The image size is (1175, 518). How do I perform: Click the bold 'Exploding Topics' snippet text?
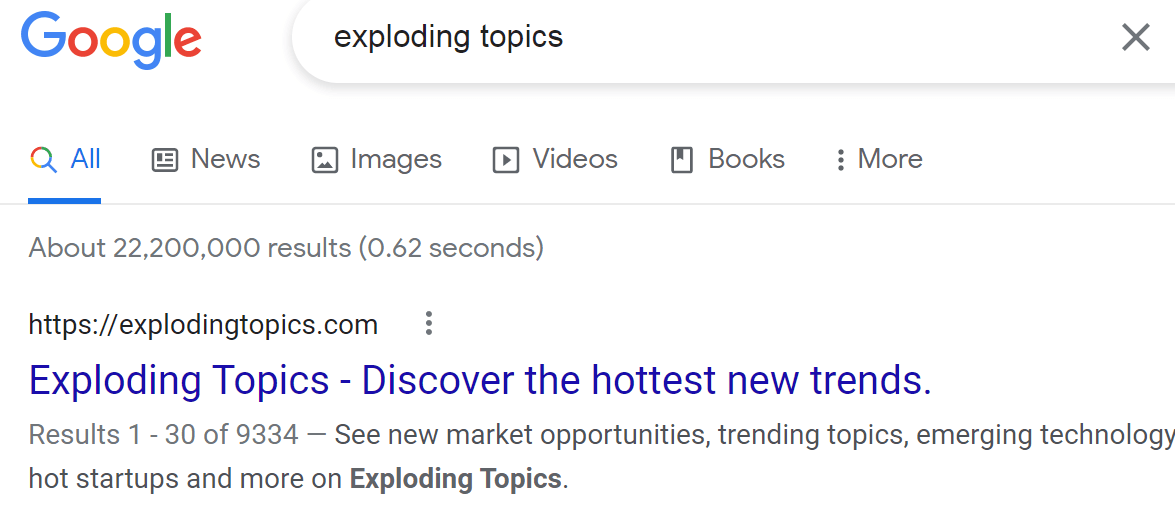tap(456, 478)
